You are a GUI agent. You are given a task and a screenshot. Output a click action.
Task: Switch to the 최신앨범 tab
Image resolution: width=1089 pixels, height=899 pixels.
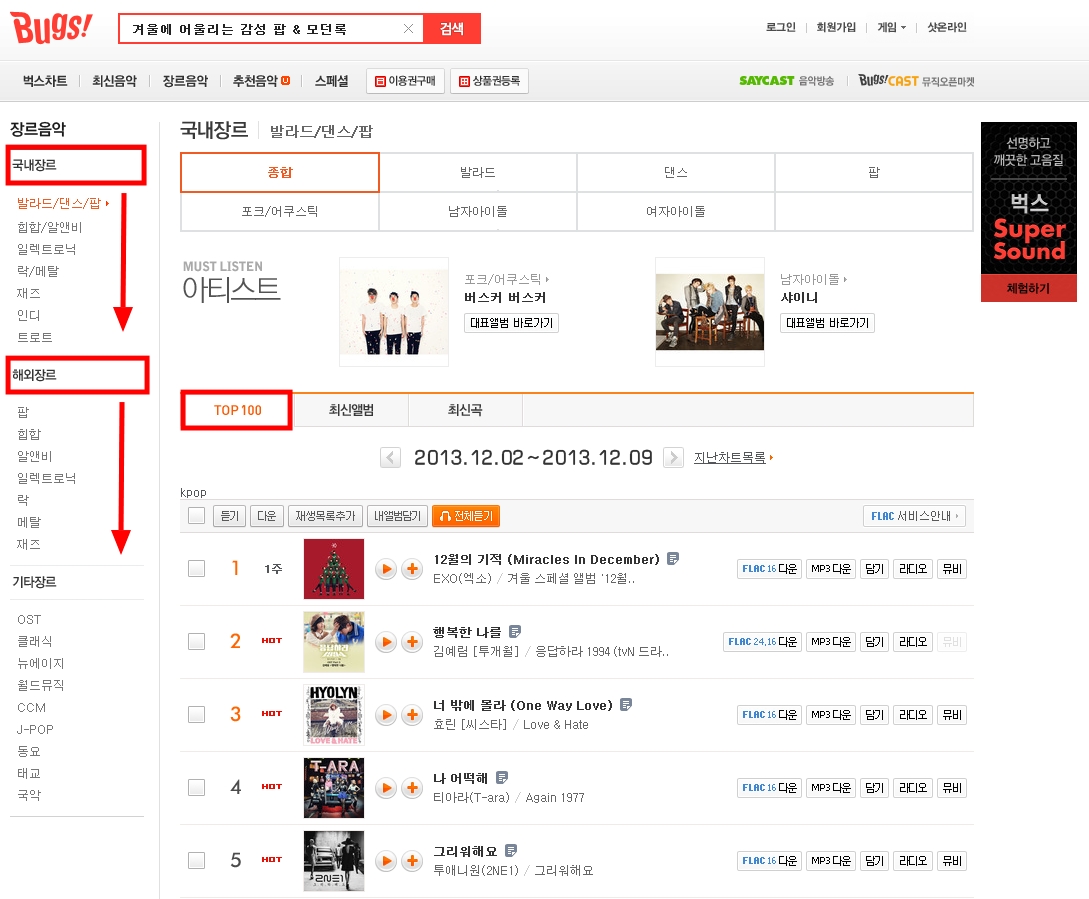(351, 410)
